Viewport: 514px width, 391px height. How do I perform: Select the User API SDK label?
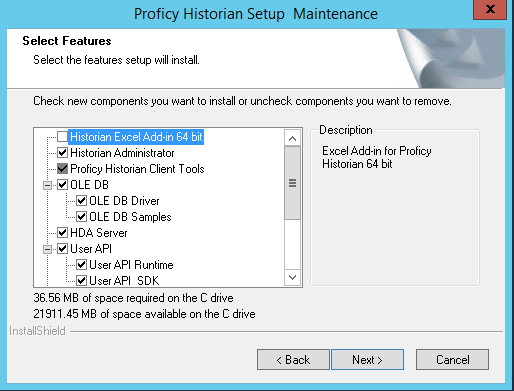click(x=124, y=281)
